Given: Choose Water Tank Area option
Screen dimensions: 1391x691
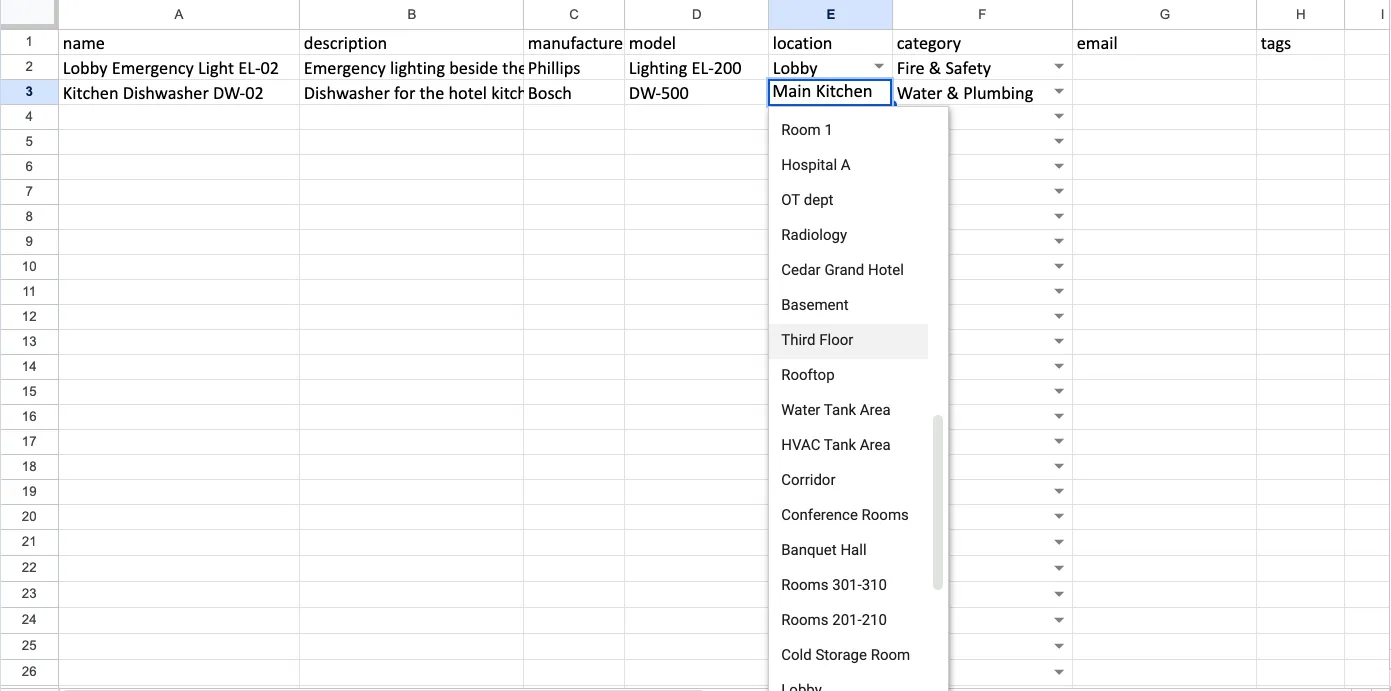Looking at the screenshot, I should click(849, 410).
